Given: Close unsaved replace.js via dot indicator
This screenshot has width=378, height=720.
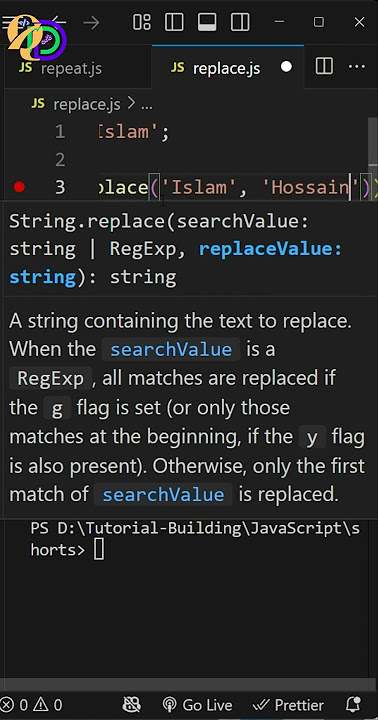Looking at the screenshot, I should coord(286,68).
